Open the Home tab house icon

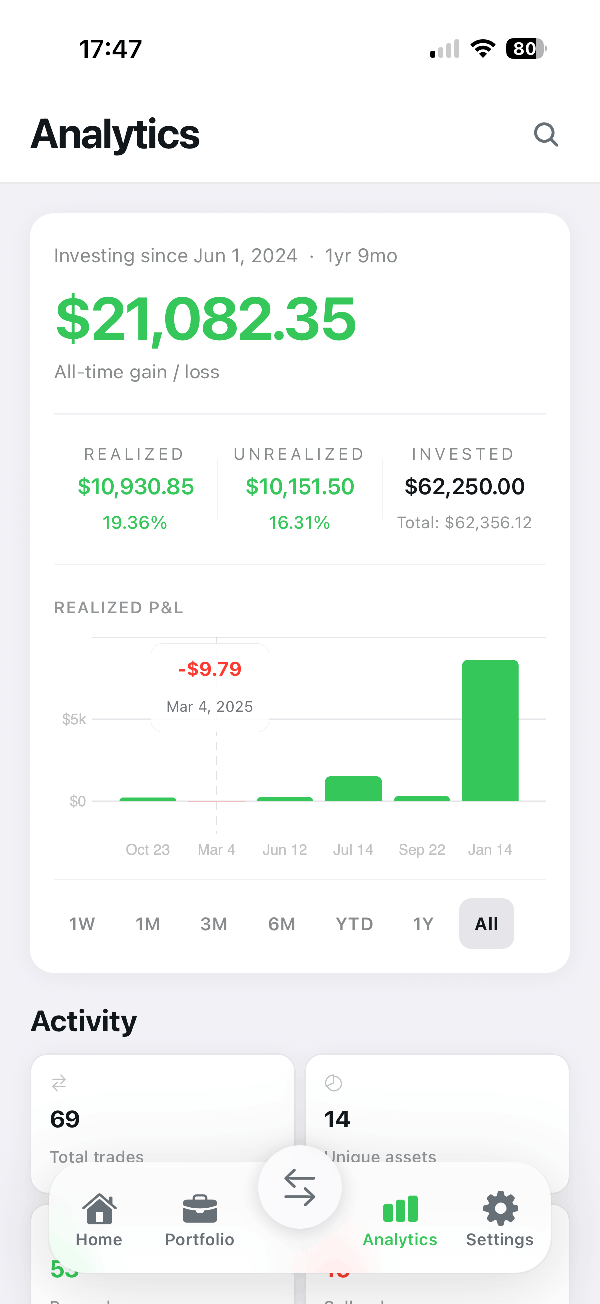(x=99, y=1208)
